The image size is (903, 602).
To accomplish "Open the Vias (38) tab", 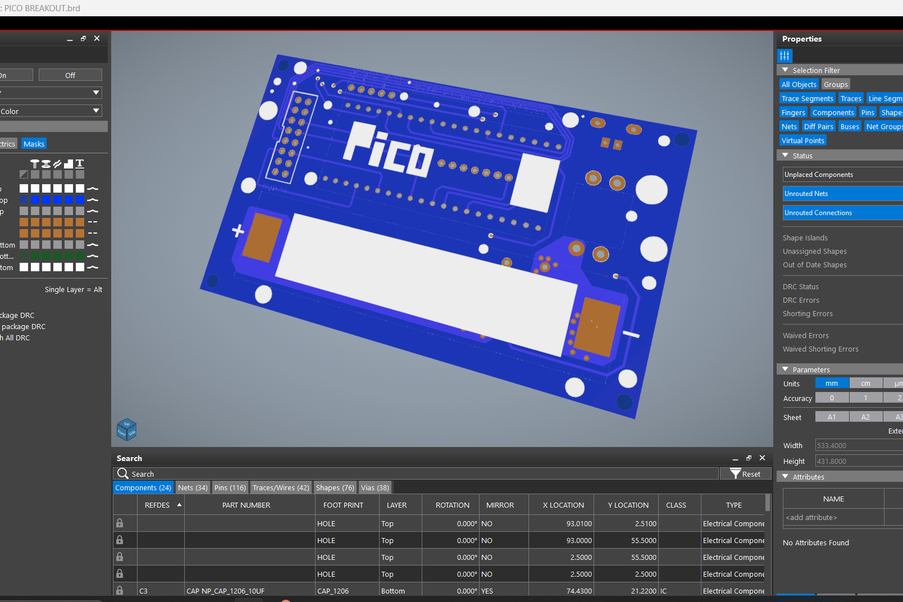I will [375, 487].
